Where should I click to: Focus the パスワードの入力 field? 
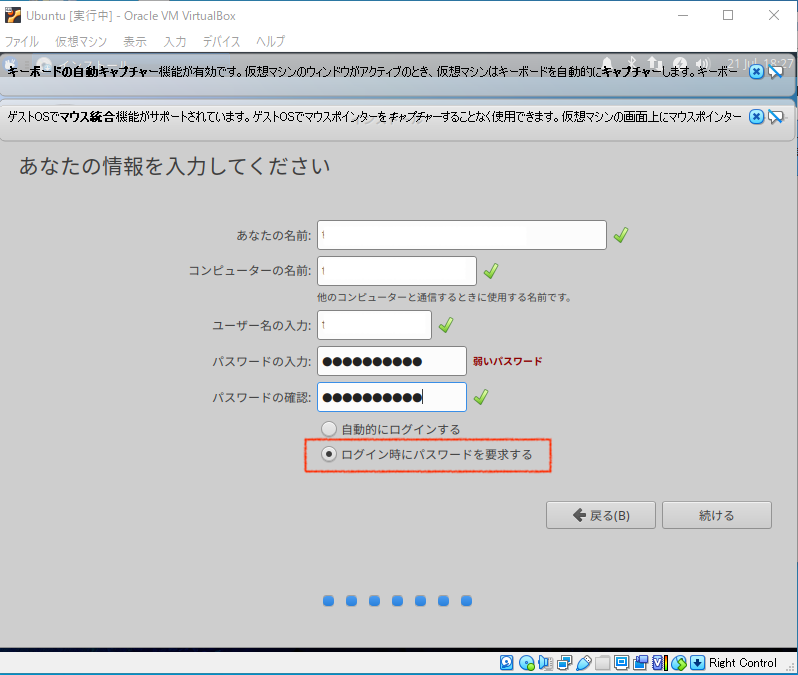[x=392, y=361]
